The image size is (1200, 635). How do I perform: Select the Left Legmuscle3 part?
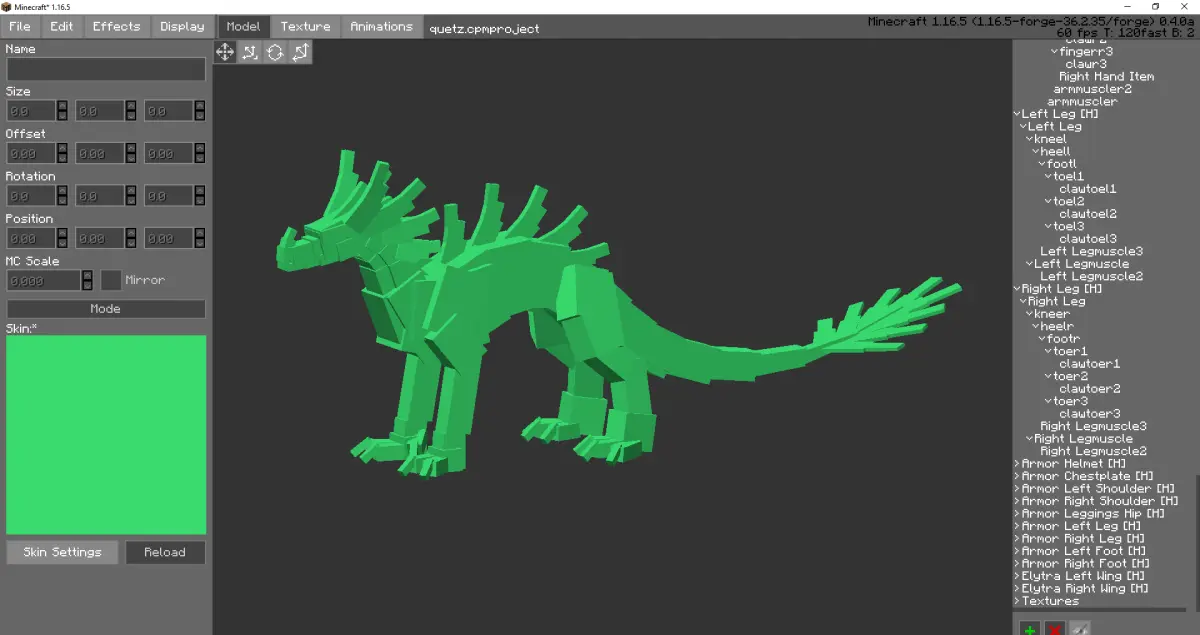1092,251
